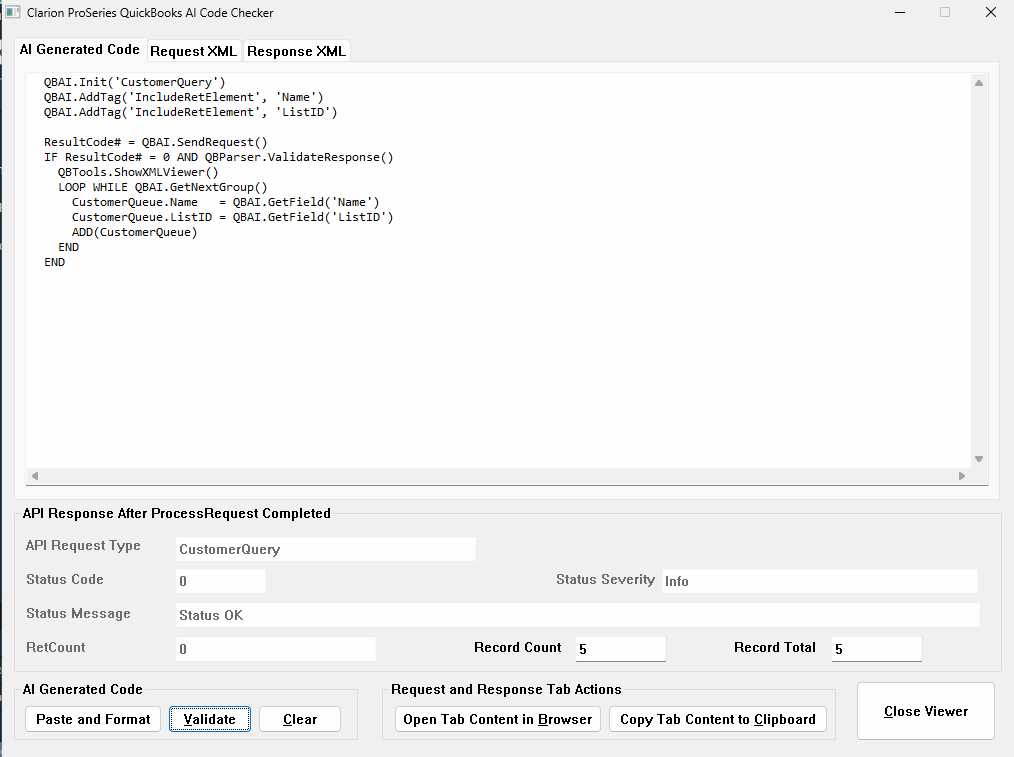
Task: Click the Status Message field
Action: 577,615
